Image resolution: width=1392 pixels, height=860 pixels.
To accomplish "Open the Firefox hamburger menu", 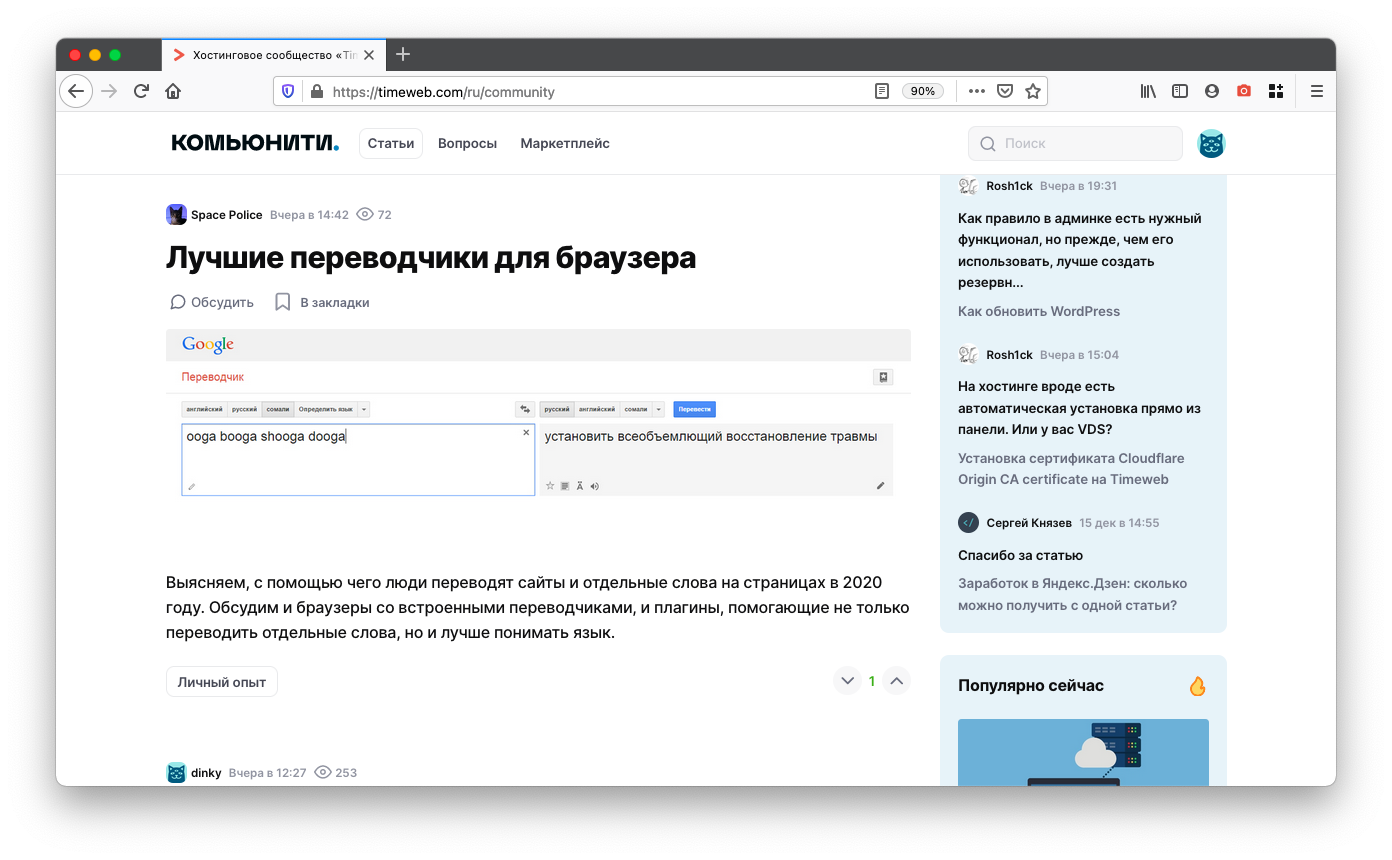I will (x=1317, y=91).
